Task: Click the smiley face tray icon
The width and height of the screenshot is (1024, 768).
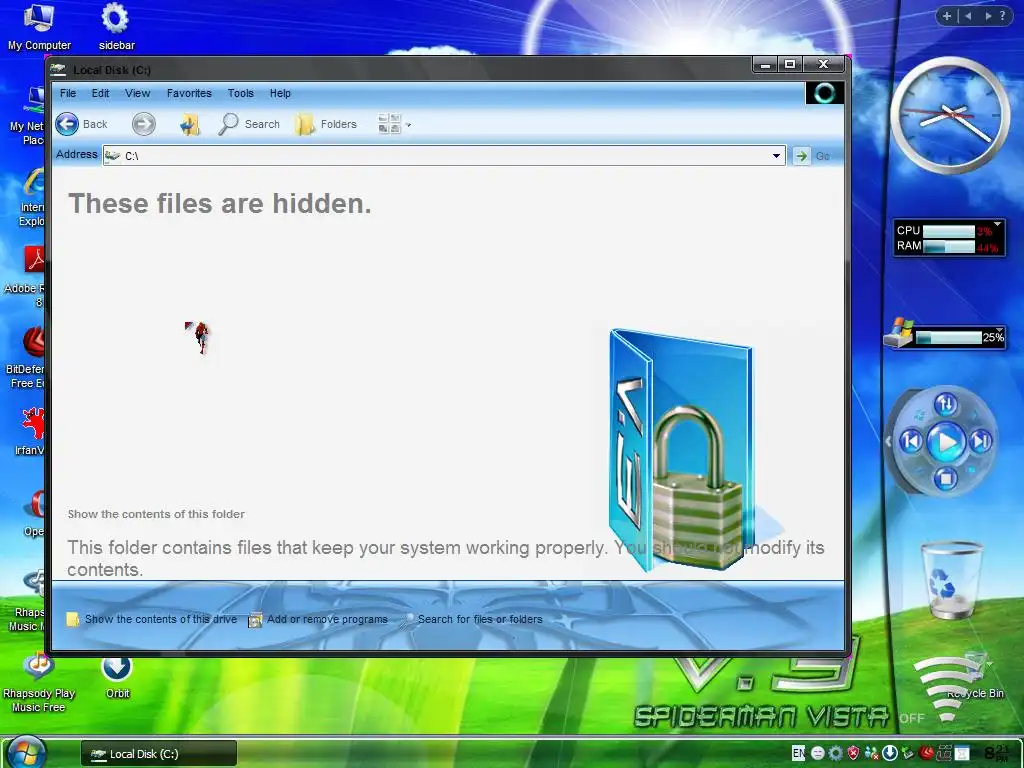Action: click(x=817, y=753)
